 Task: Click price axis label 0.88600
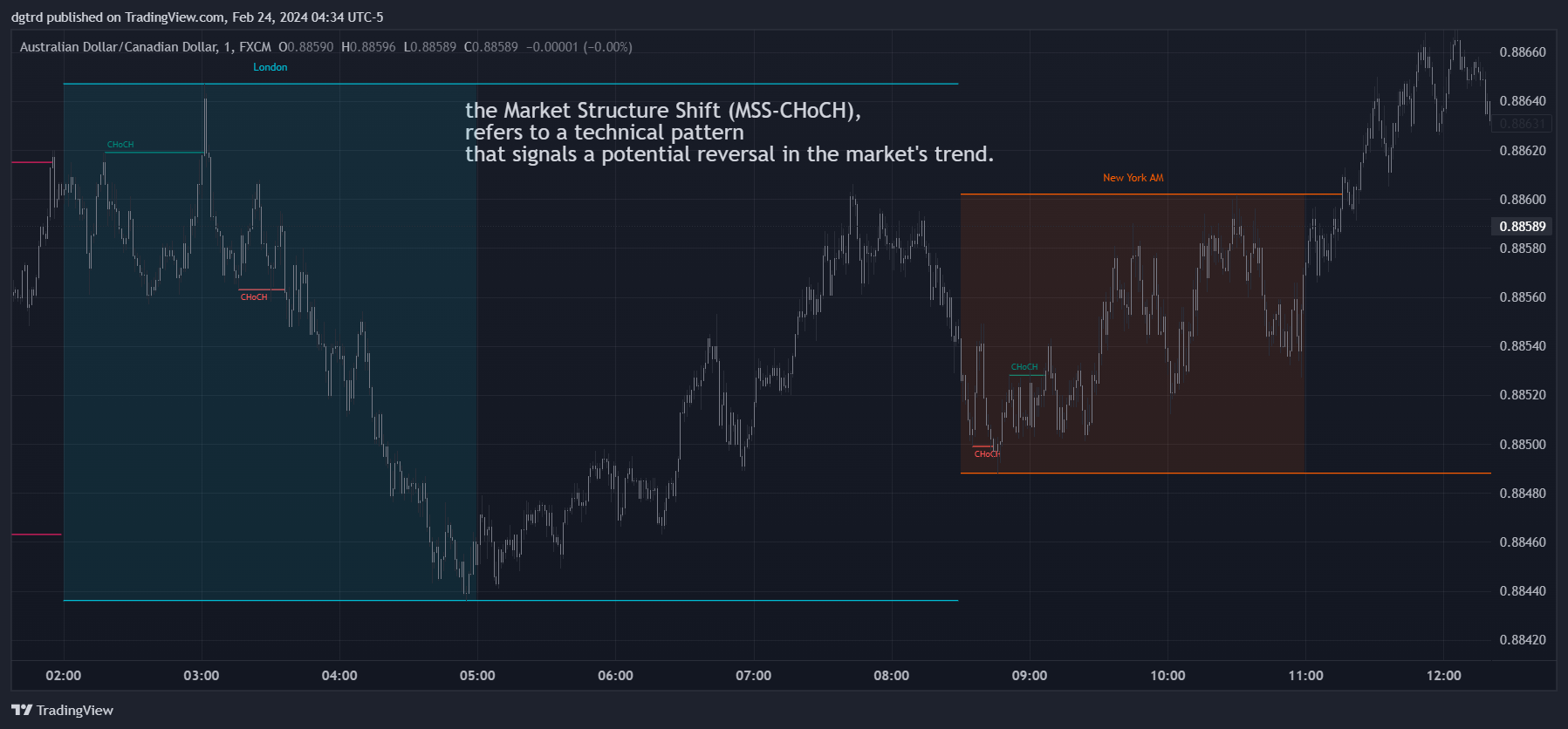point(1523,200)
